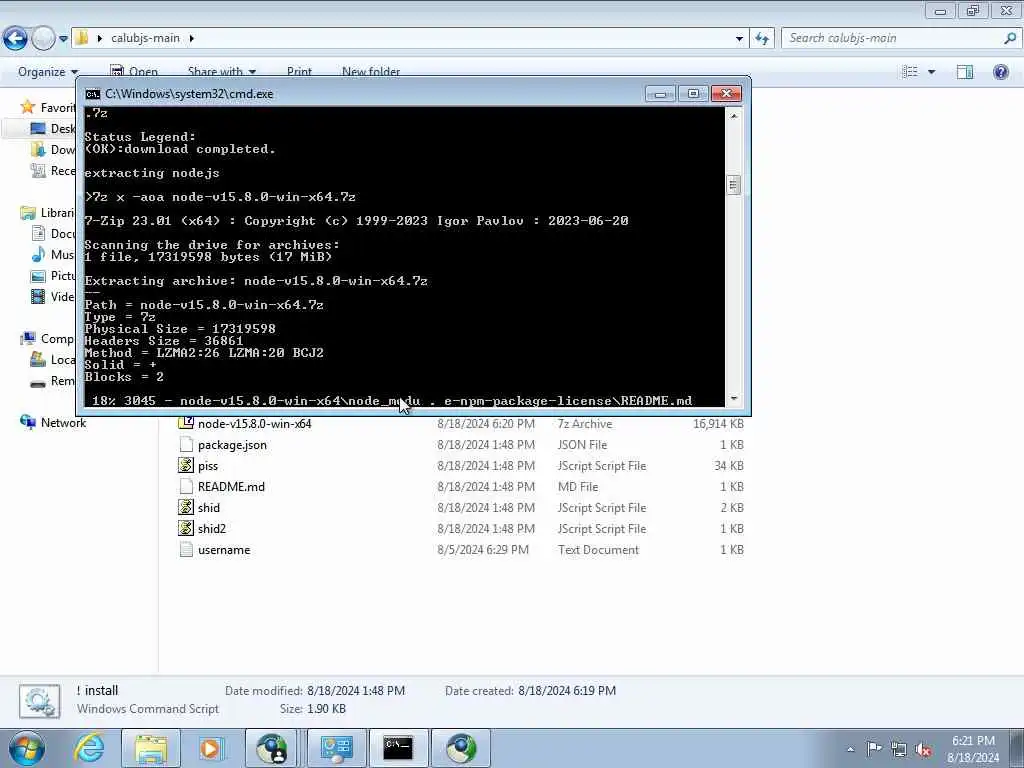Click the username text document icon

coord(186,549)
